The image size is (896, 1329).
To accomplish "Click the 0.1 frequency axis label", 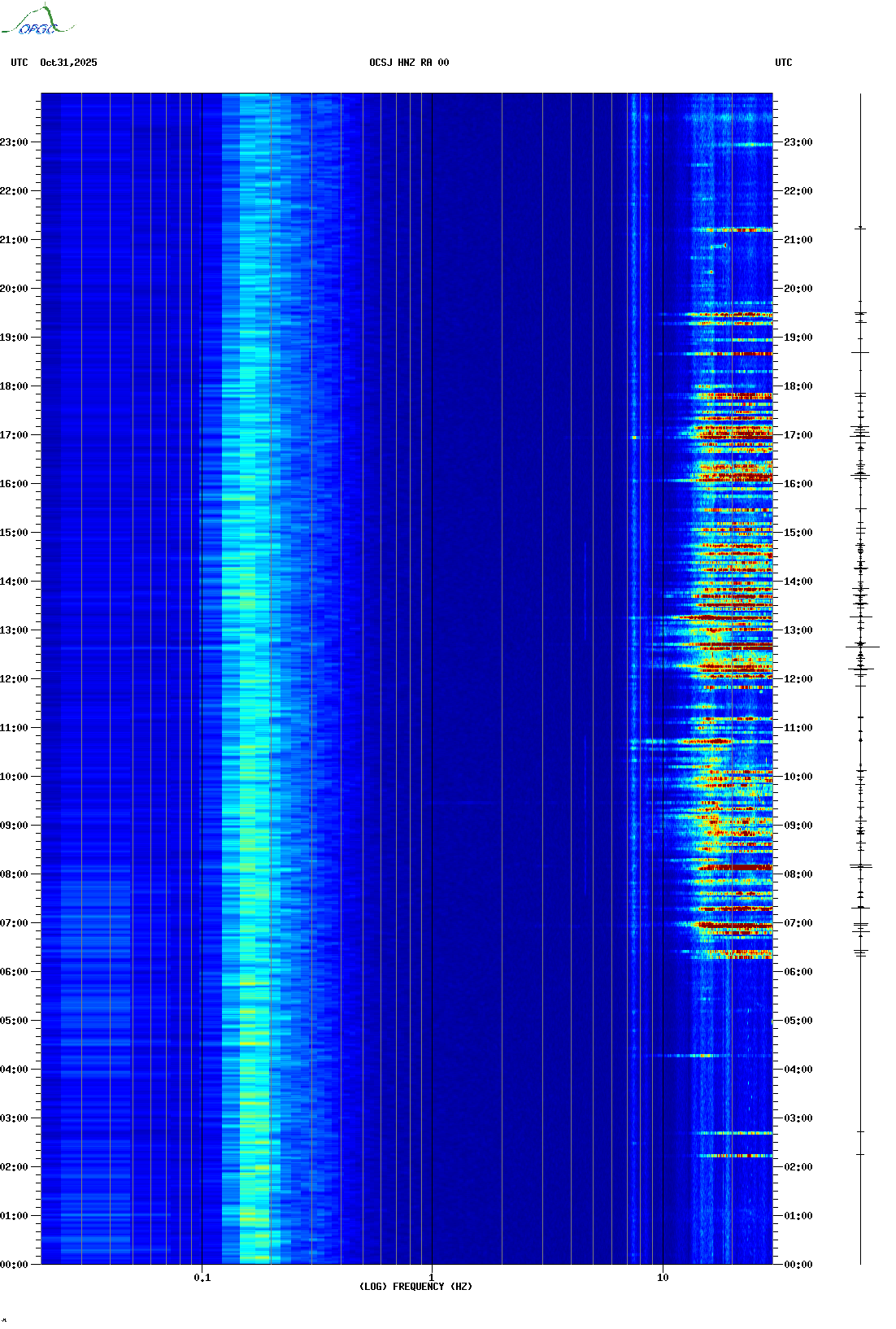I will pos(202,1278).
